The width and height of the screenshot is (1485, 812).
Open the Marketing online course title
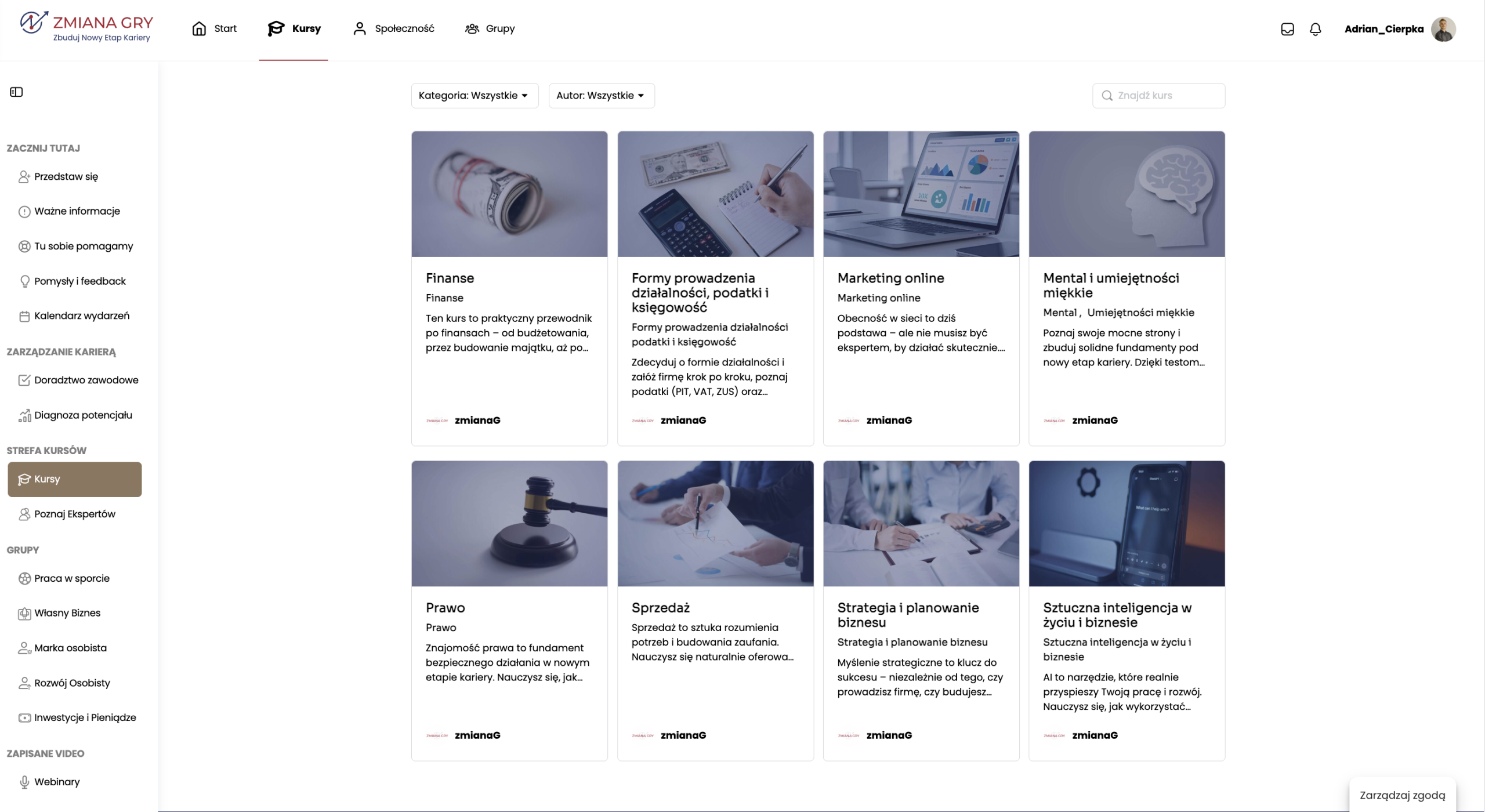tap(890, 278)
